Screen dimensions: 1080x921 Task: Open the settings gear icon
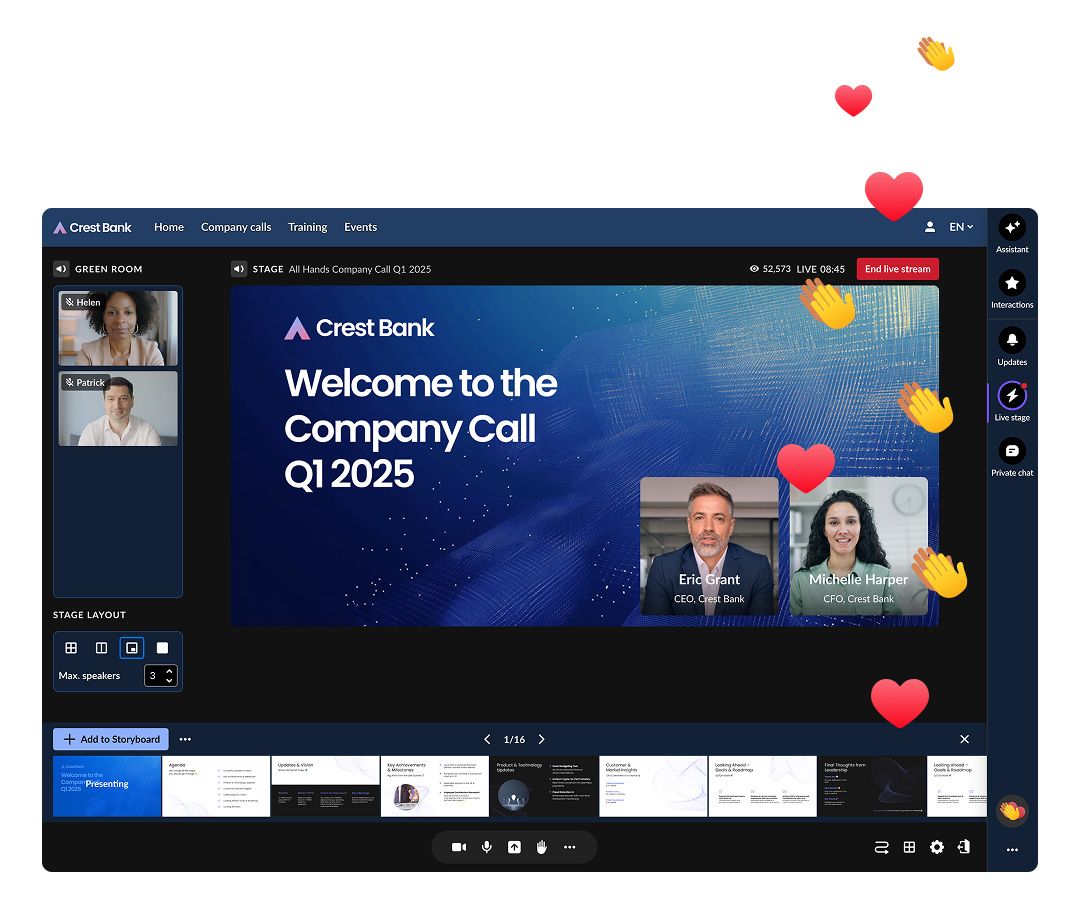pos(936,847)
